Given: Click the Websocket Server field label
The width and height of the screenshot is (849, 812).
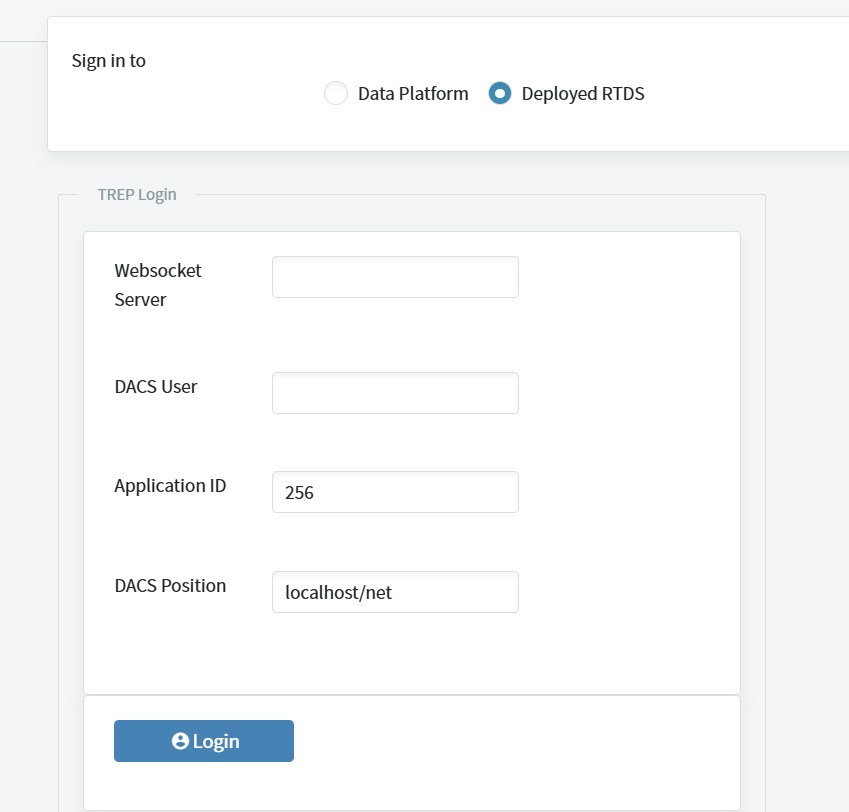Looking at the screenshot, I should (158, 285).
